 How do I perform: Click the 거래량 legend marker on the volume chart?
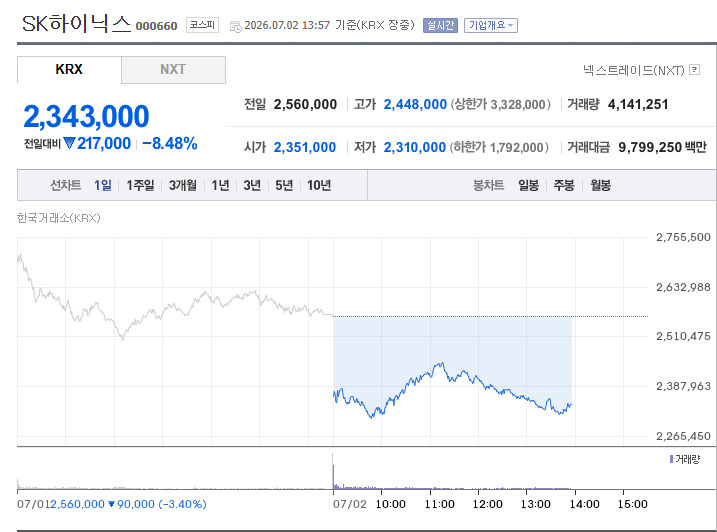click(671, 459)
